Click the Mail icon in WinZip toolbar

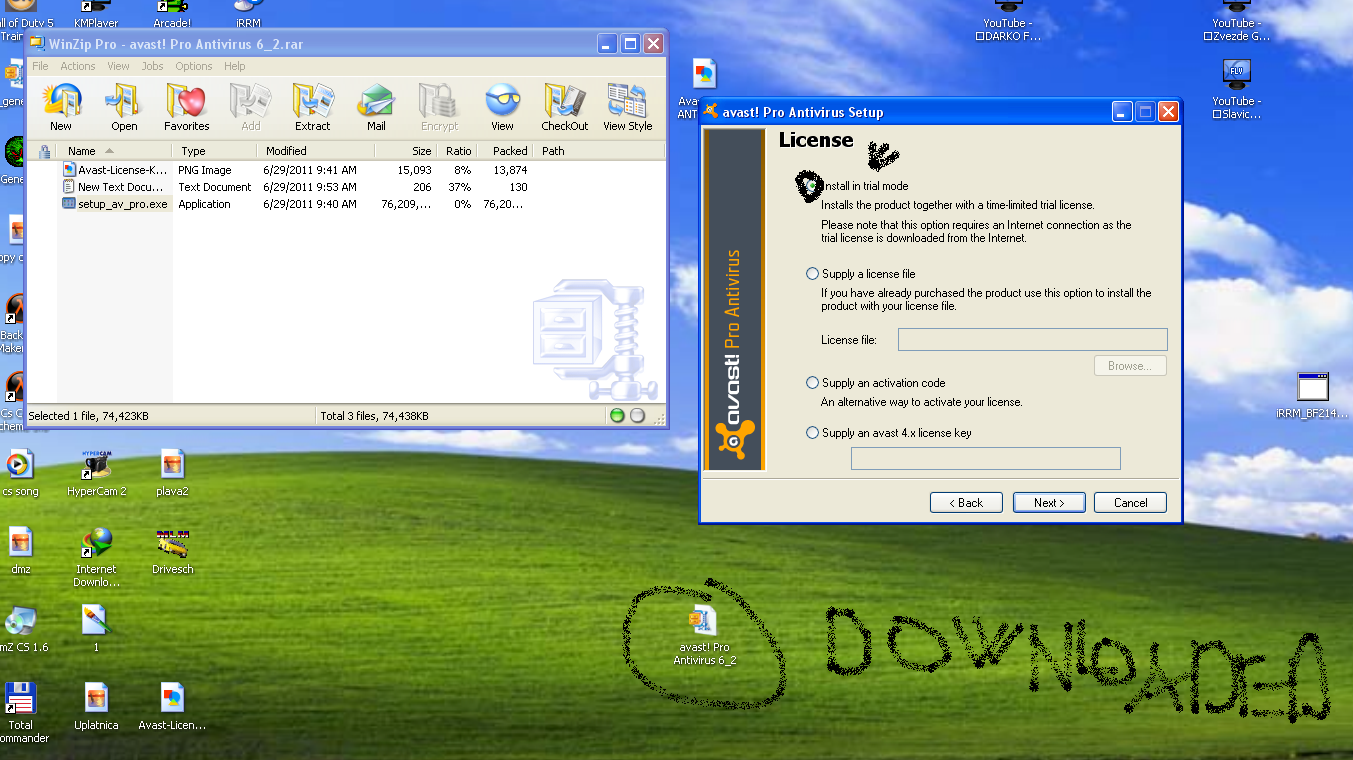[376, 107]
